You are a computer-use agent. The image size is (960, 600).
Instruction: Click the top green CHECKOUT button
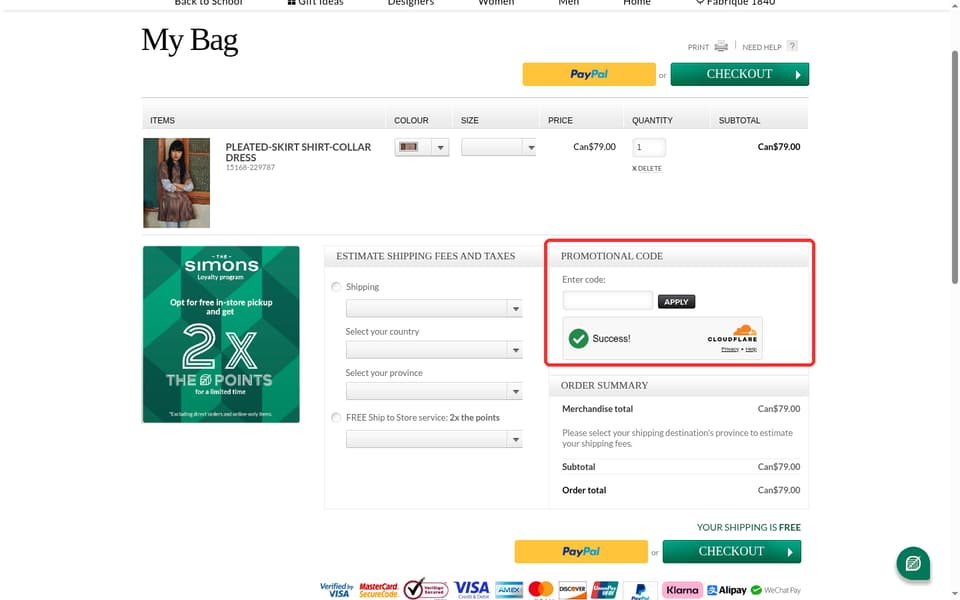[x=740, y=74]
